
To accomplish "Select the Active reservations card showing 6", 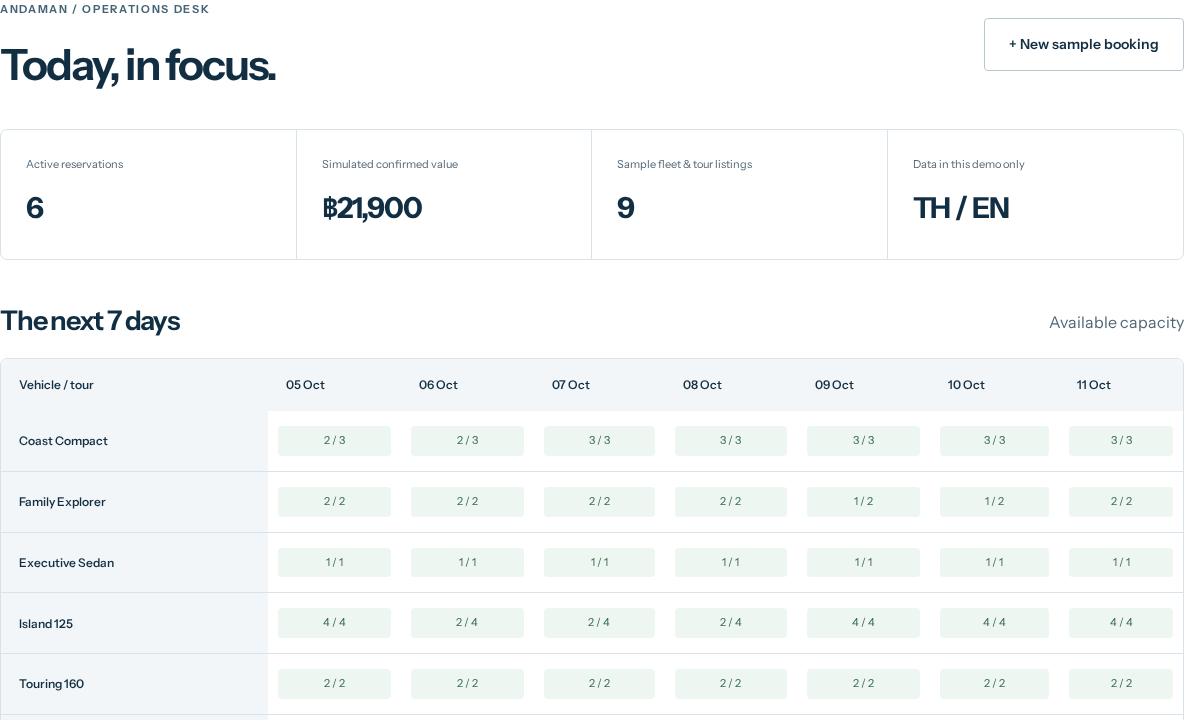I will point(148,195).
